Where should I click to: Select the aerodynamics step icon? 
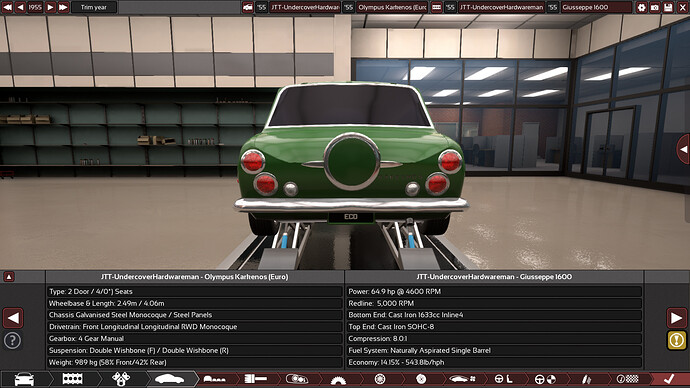tap(462, 379)
